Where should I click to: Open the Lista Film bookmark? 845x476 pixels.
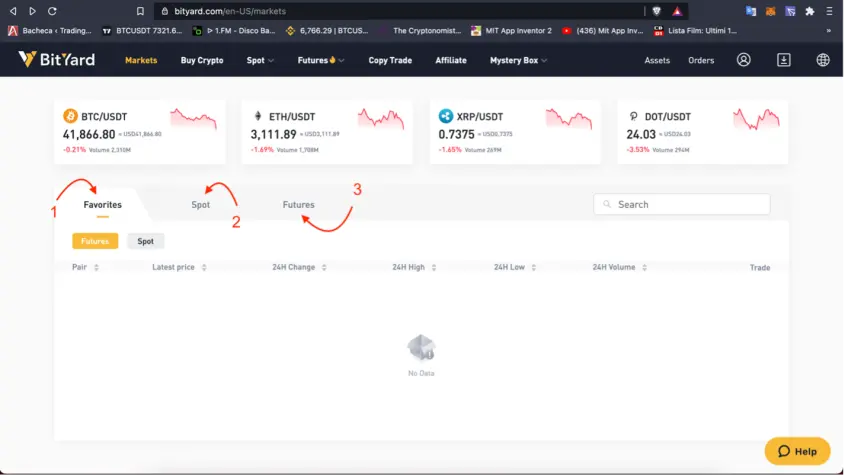(x=695, y=31)
